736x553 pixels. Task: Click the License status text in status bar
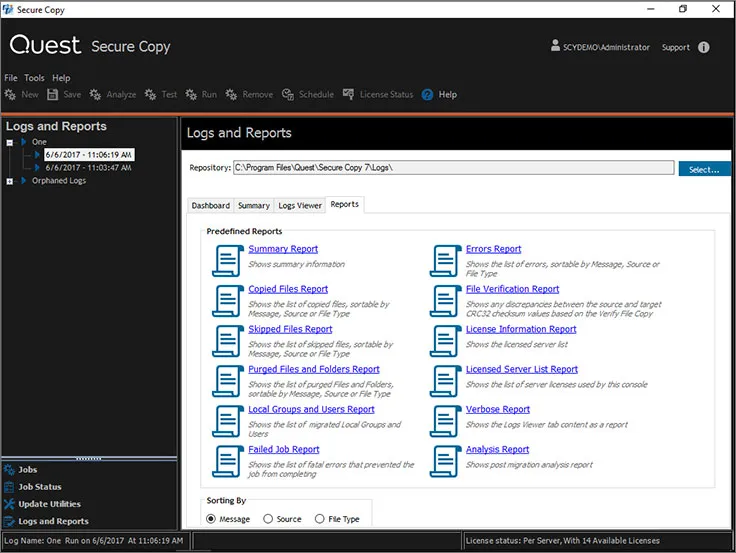pyautogui.click(x=562, y=541)
